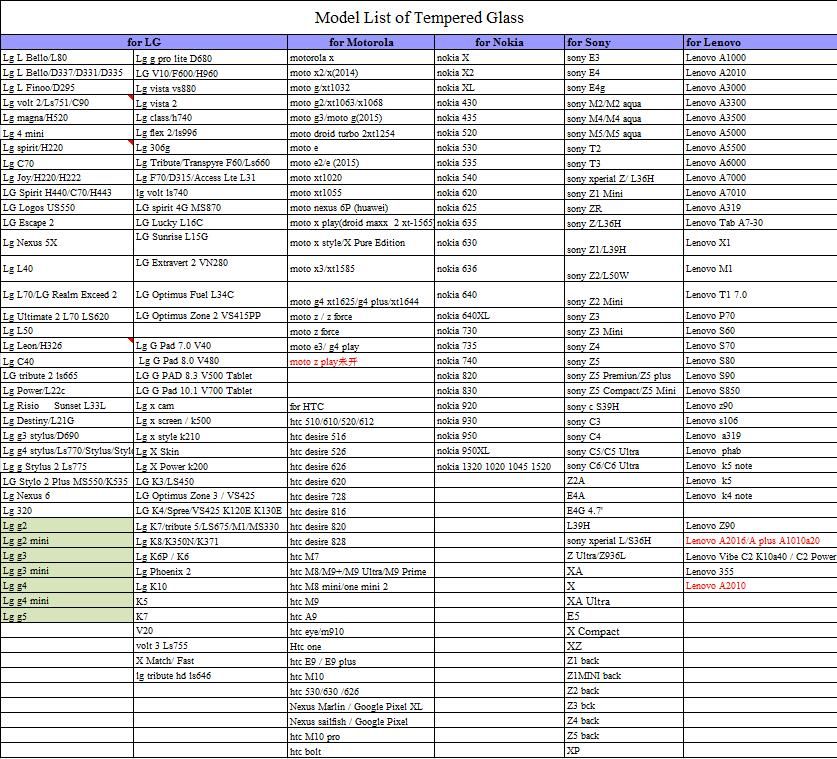Select cell 'Z Ultra/Z936L'
The width and height of the screenshot is (837, 759).
[x=623, y=556]
